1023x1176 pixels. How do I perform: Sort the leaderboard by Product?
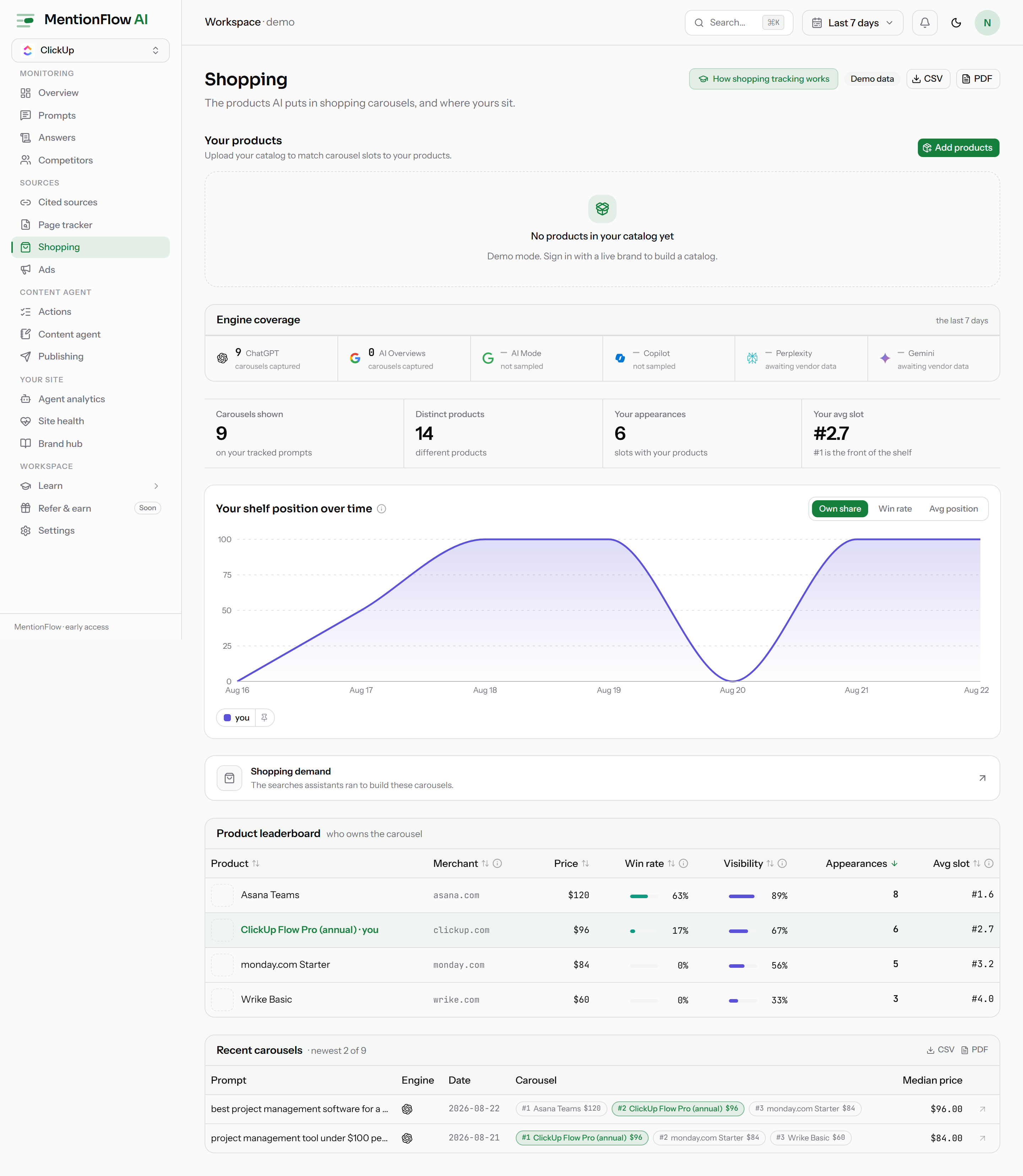(x=235, y=863)
